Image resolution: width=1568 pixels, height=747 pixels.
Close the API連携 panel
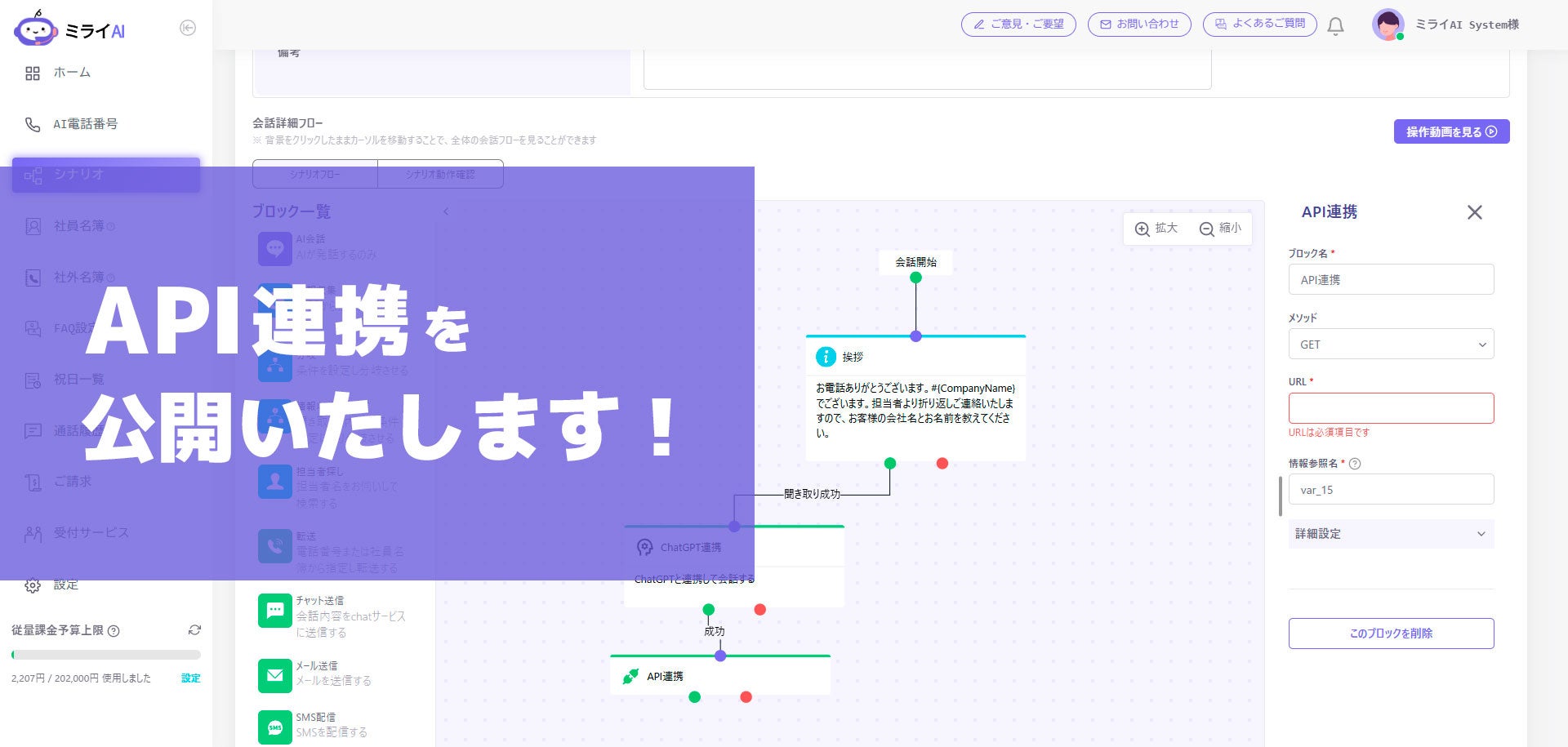coord(1474,212)
